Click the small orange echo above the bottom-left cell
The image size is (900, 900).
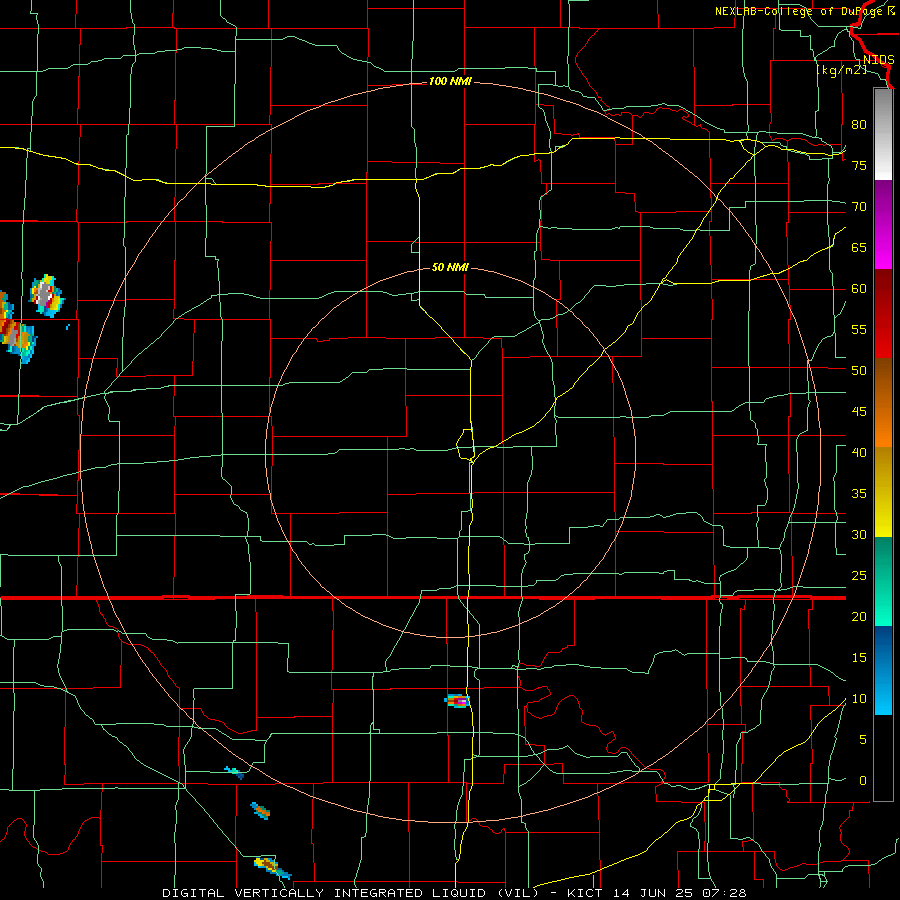261,810
